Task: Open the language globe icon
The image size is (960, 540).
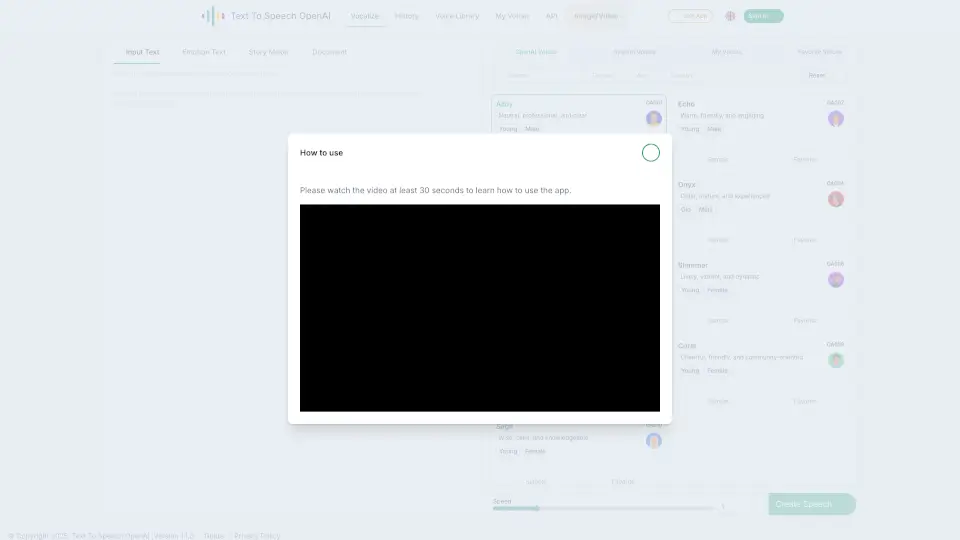Action: [x=730, y=16]
